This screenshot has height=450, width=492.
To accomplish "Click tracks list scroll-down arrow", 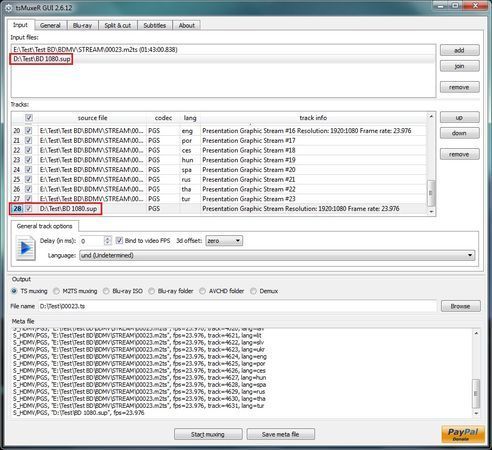I will coord(431,211).
